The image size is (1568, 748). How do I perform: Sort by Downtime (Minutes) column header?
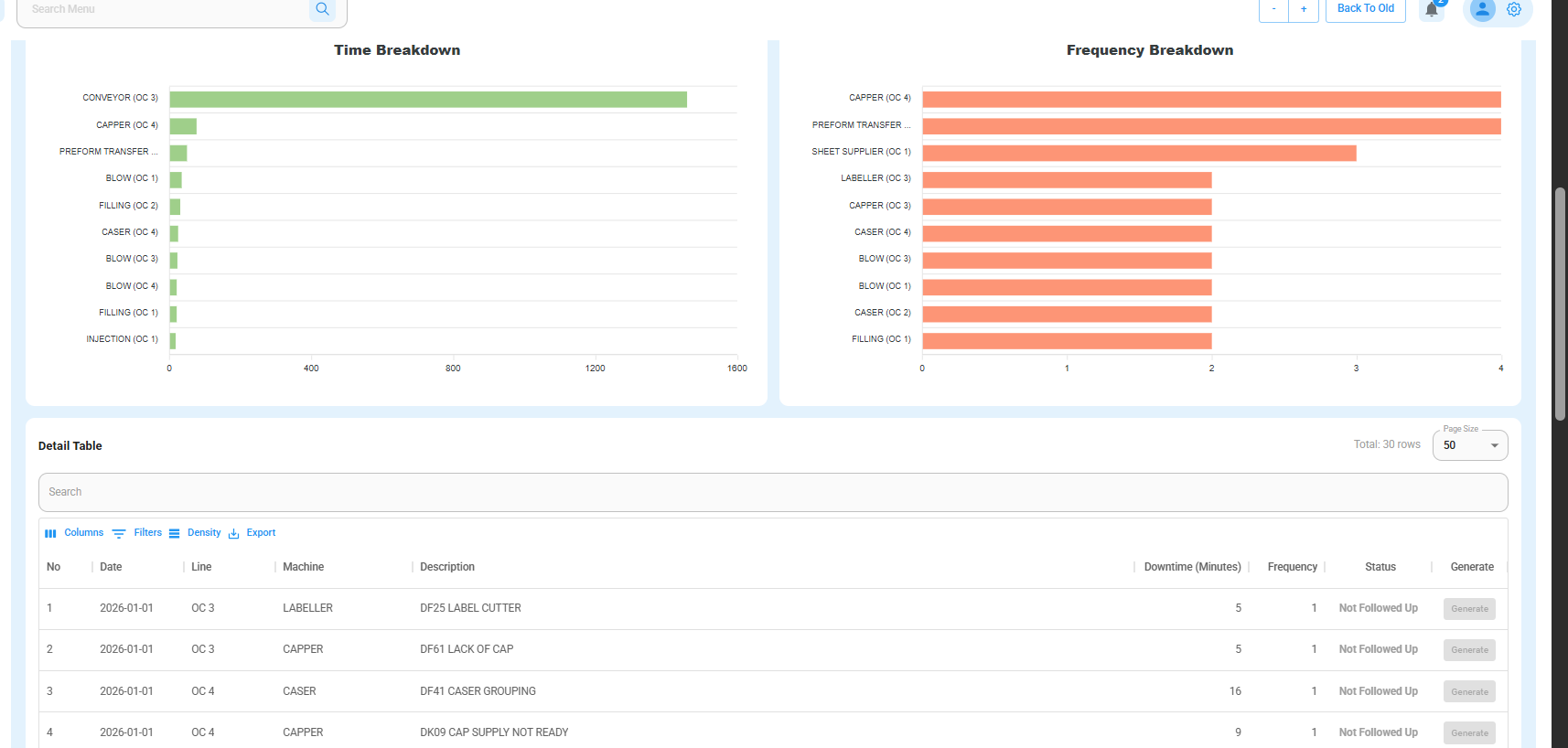click(1192, 567)
